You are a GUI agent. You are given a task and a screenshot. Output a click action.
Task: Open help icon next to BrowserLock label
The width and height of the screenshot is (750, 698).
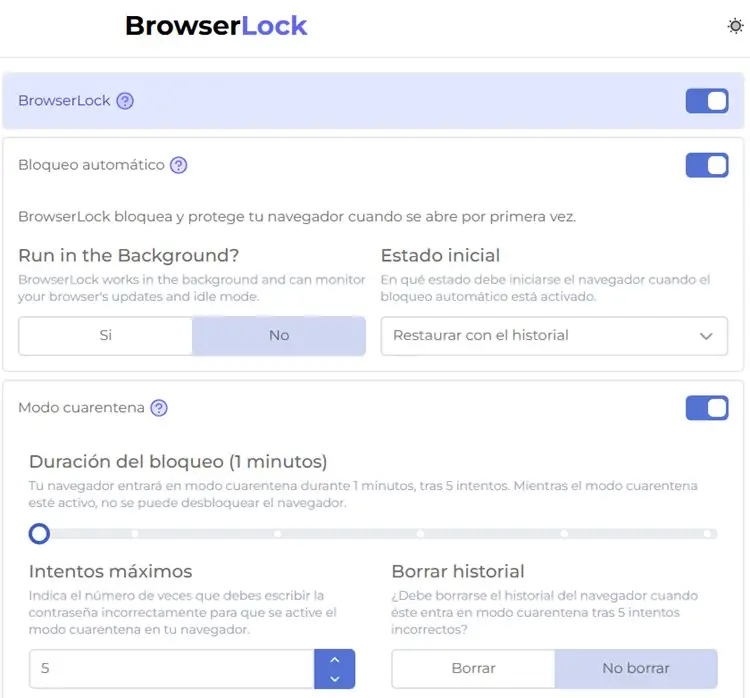click(125, 101)
